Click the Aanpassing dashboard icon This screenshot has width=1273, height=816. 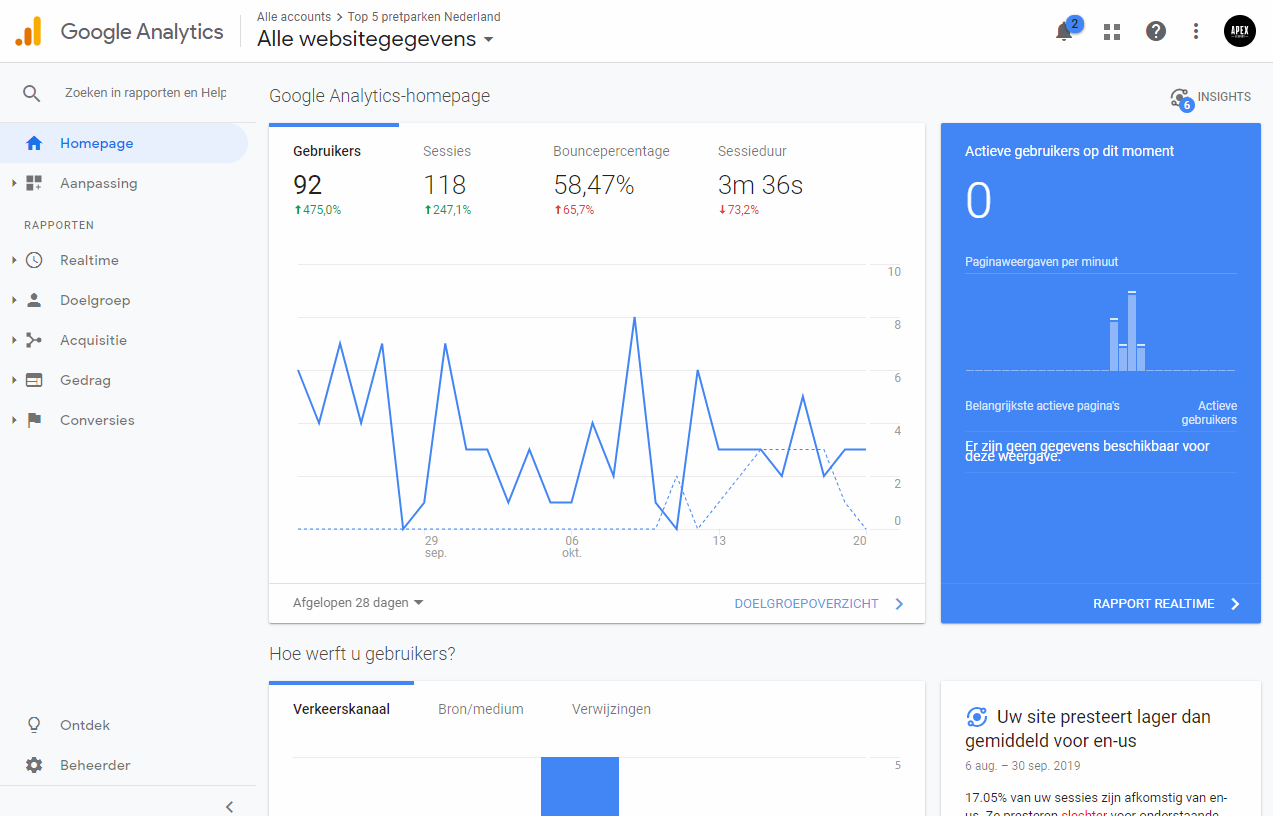(x=34, y=183)
